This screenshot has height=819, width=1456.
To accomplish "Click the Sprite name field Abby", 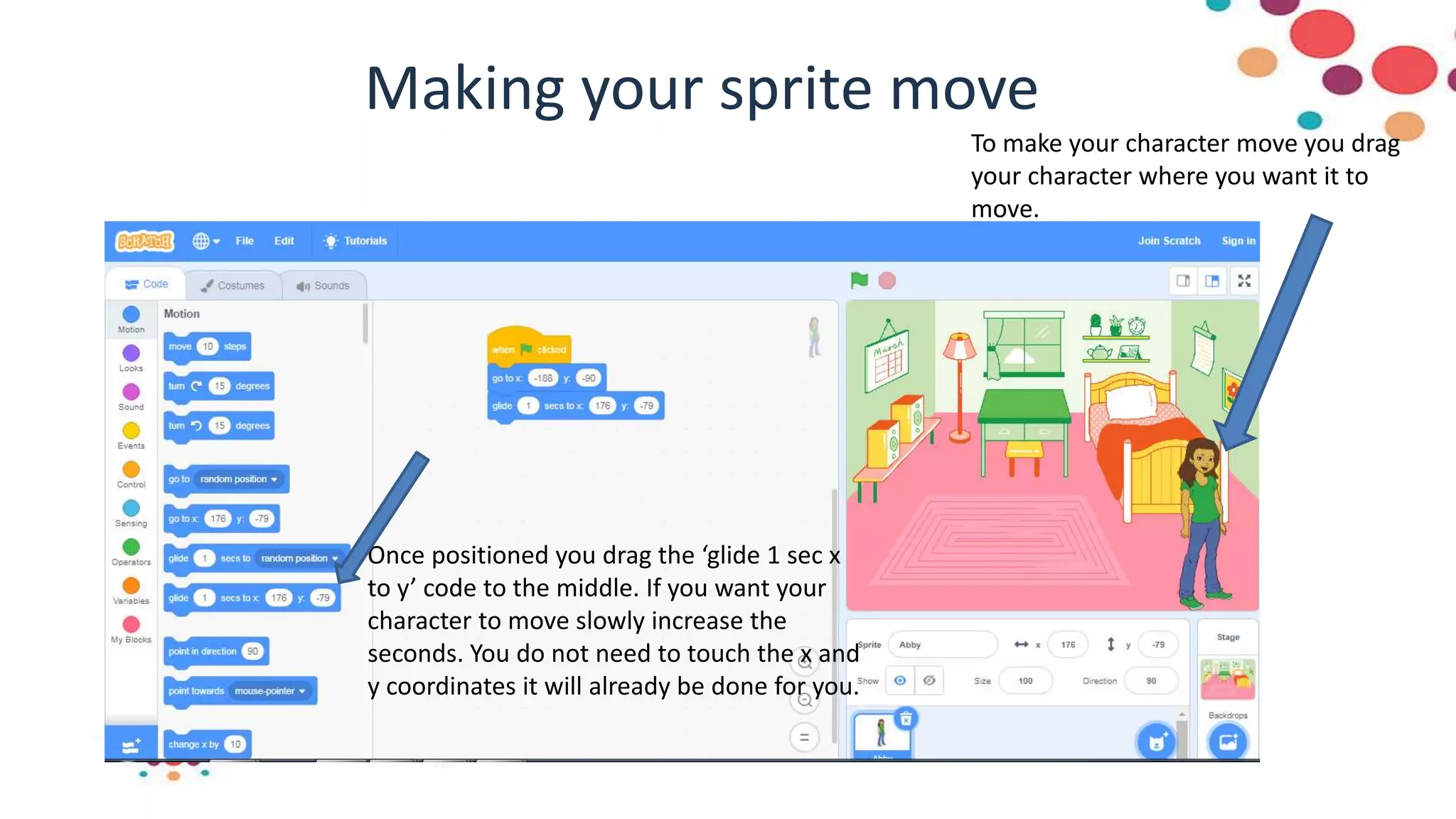I will point(943,645).
